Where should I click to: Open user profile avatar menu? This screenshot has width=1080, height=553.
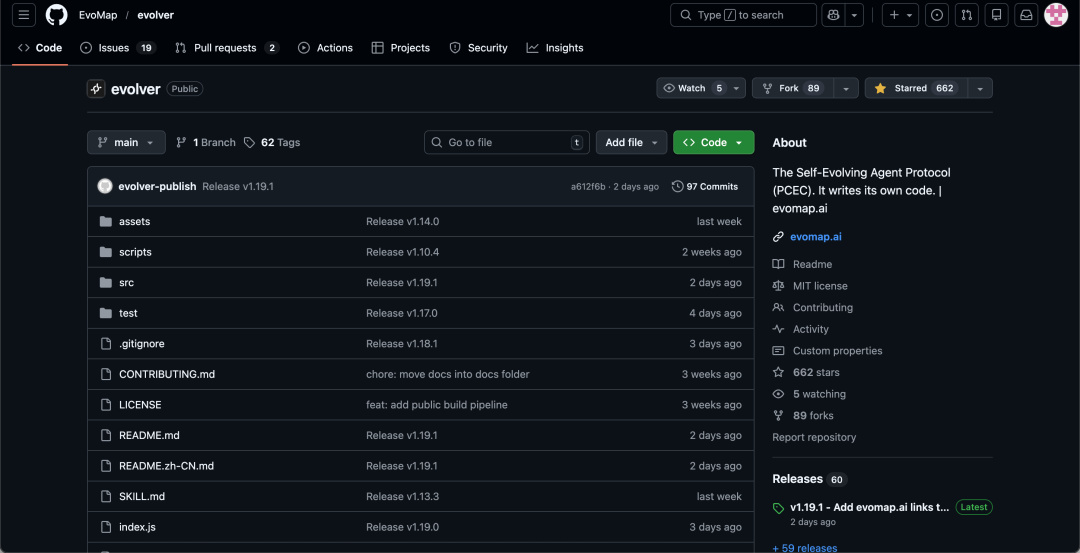(1056, 15)
